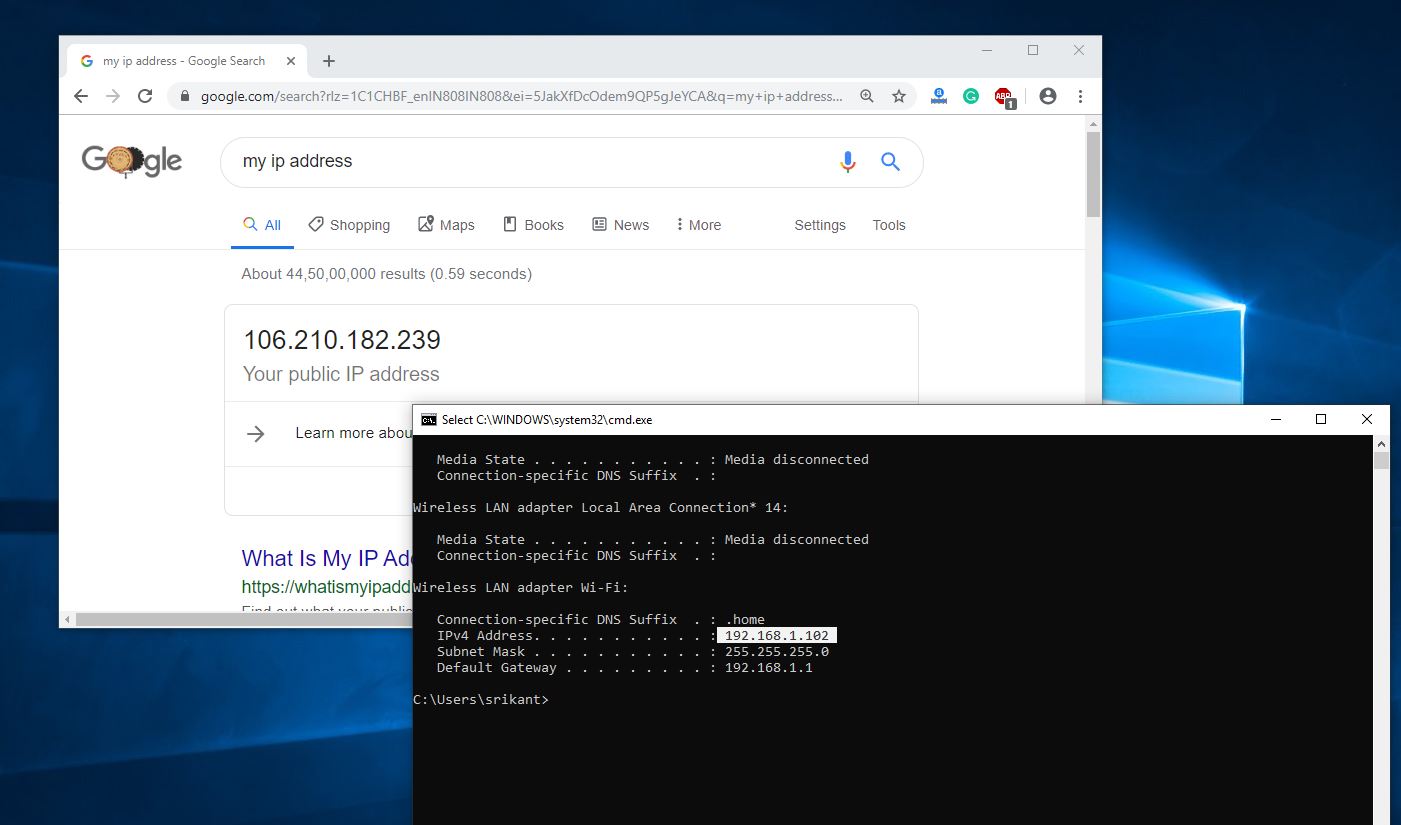Click the arrow beside Learn more
Viewport: 1401px width, 825px height.
tap(256, 433)
